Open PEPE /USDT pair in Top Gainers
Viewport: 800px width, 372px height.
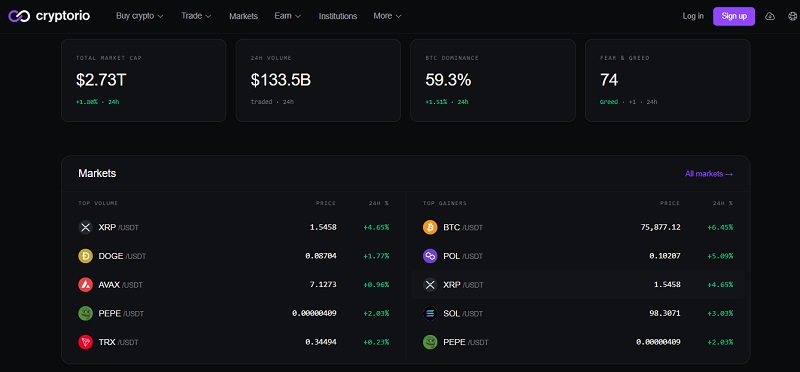(x=578, y=342)
